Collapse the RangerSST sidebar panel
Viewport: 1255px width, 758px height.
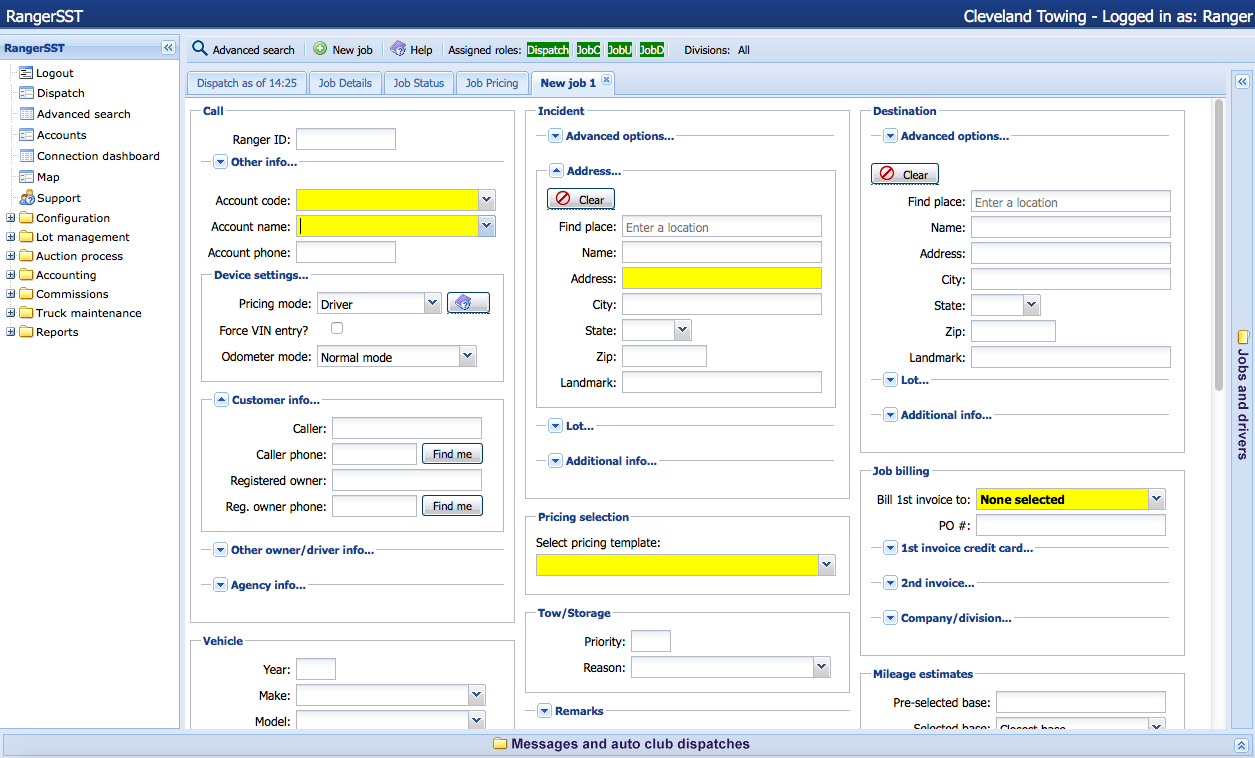click(x=168, y=48)
